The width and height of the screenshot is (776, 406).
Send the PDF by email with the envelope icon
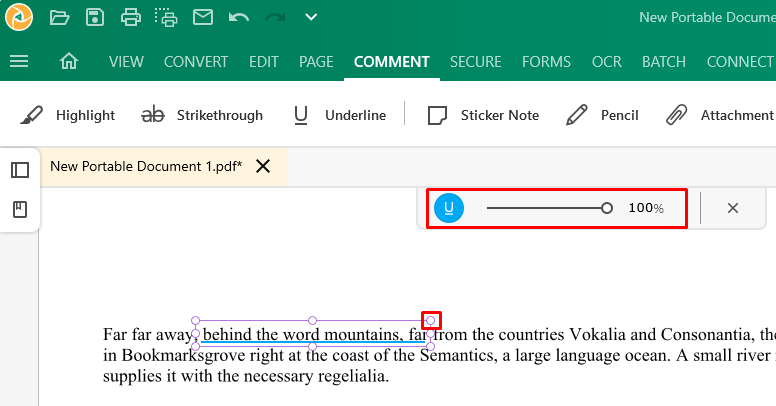(x=203, y=17)
